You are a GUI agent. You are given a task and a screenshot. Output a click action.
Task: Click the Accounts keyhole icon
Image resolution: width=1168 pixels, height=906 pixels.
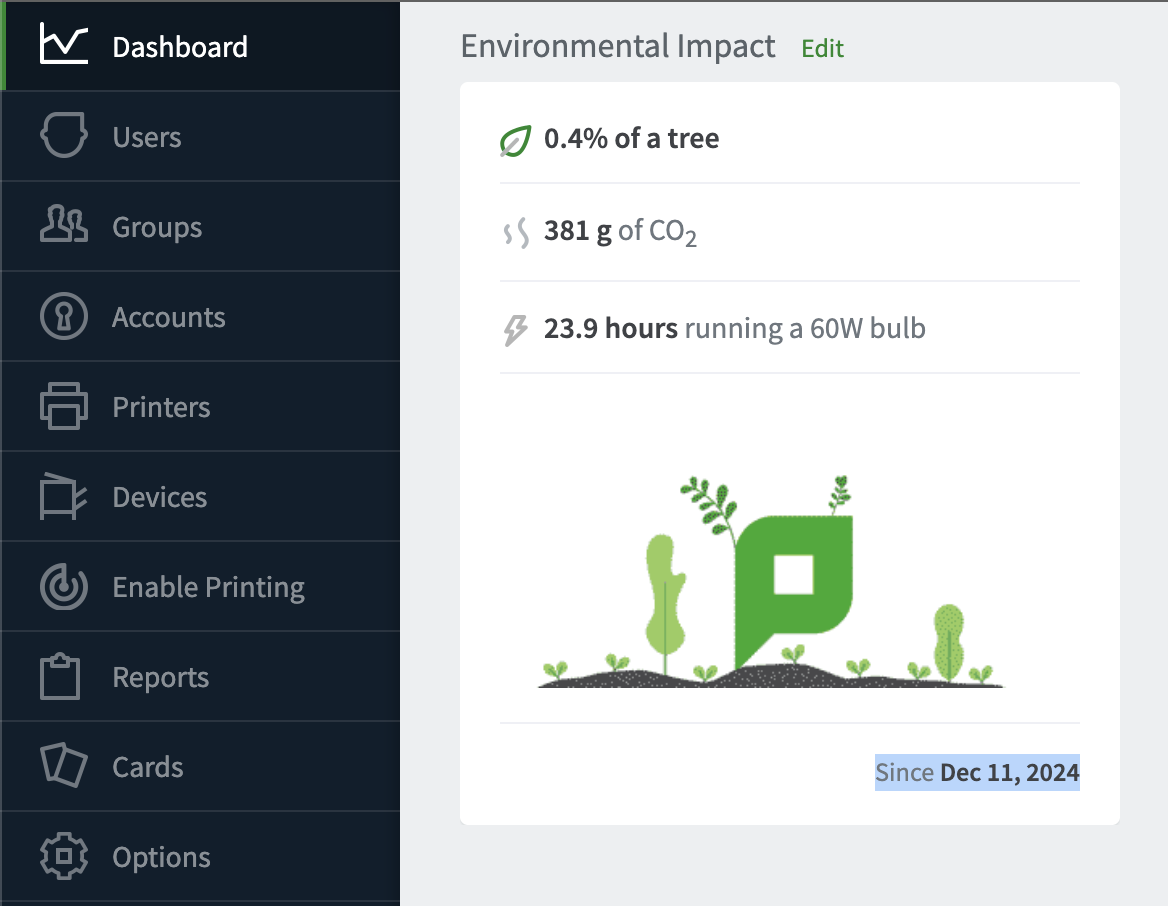click(64, 316)
